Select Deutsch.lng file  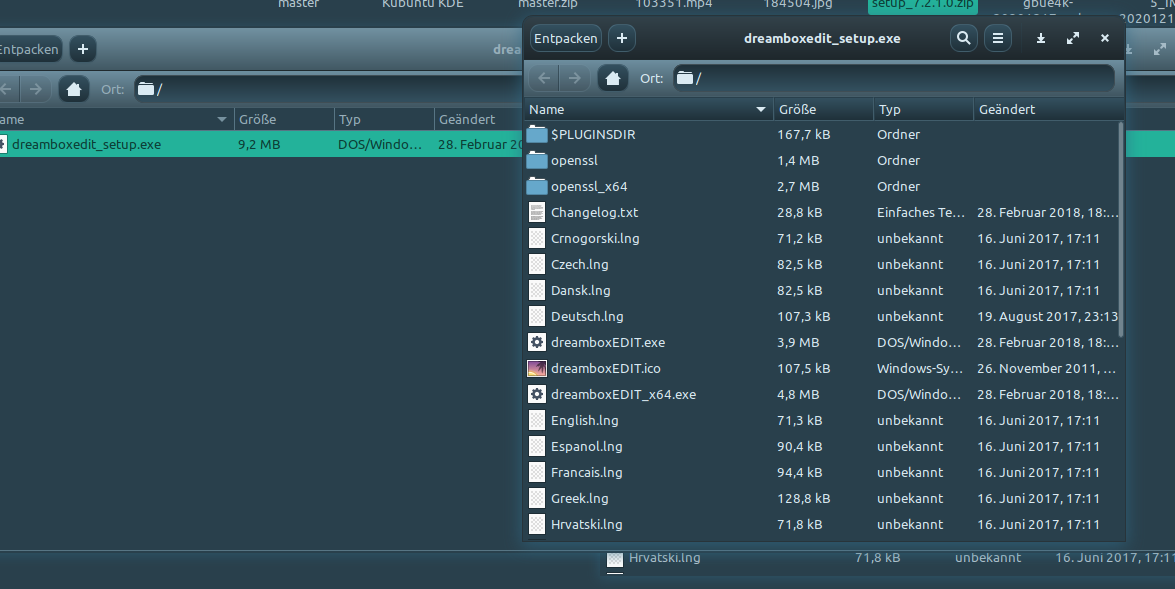point(821,316)
